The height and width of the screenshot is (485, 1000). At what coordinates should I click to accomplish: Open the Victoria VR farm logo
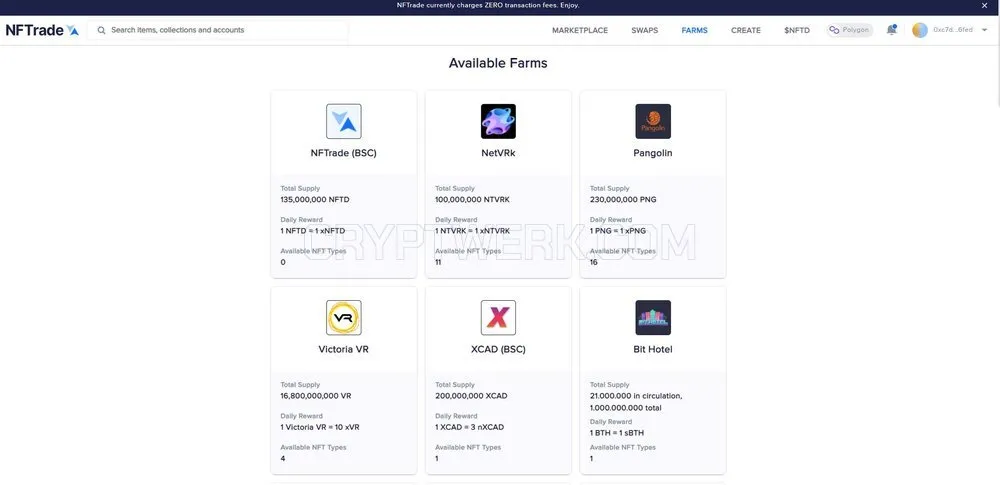344,318
